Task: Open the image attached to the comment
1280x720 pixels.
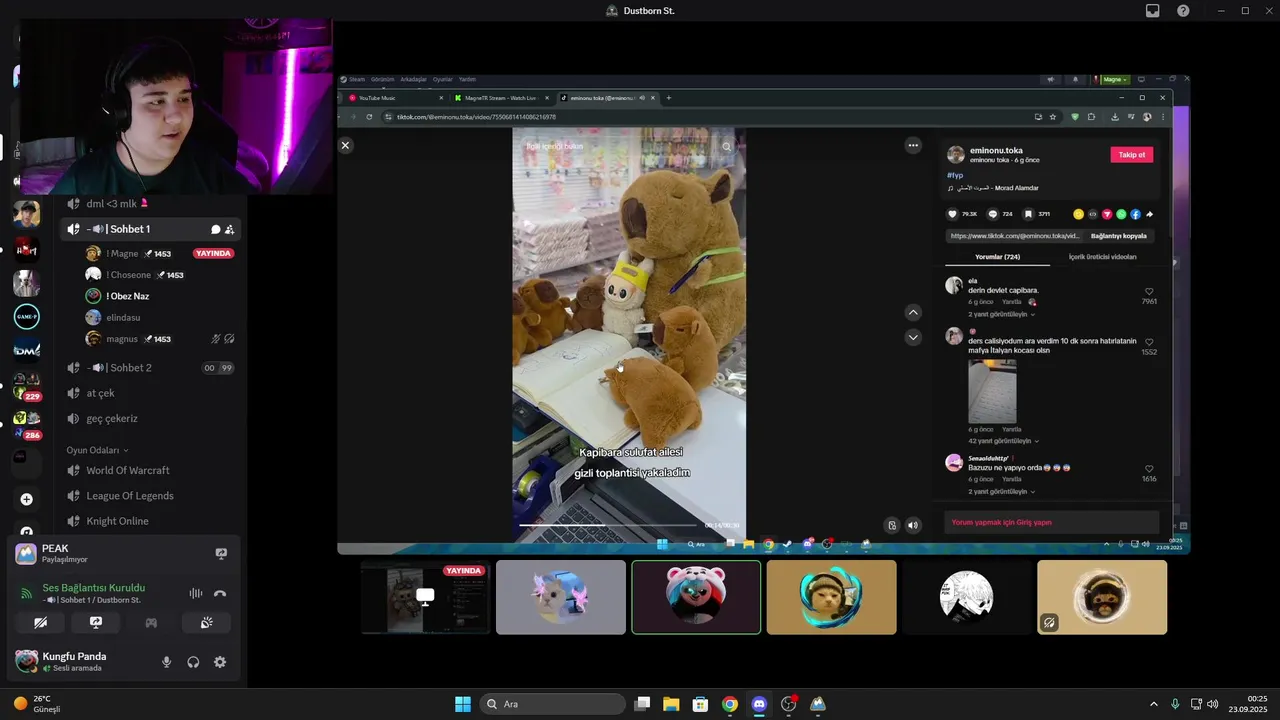Action: (992, 391)
